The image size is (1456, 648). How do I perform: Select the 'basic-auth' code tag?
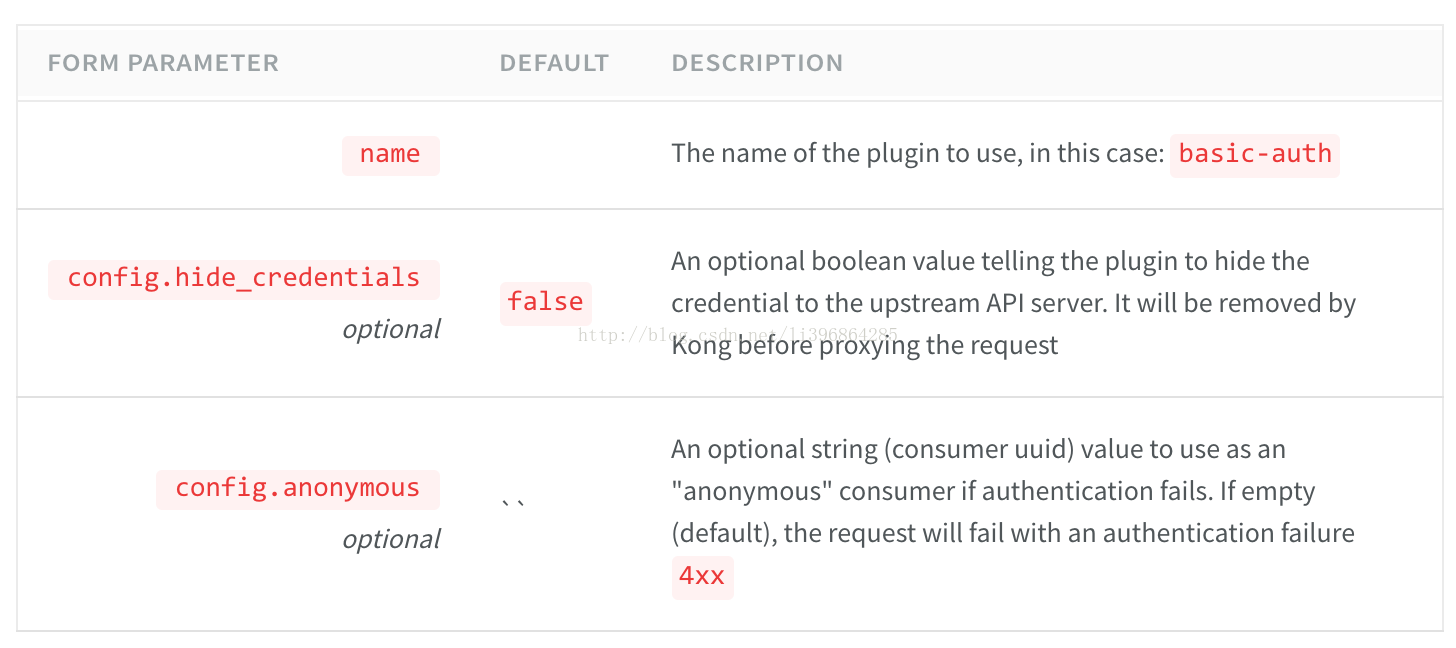(x=1254, y=155)
